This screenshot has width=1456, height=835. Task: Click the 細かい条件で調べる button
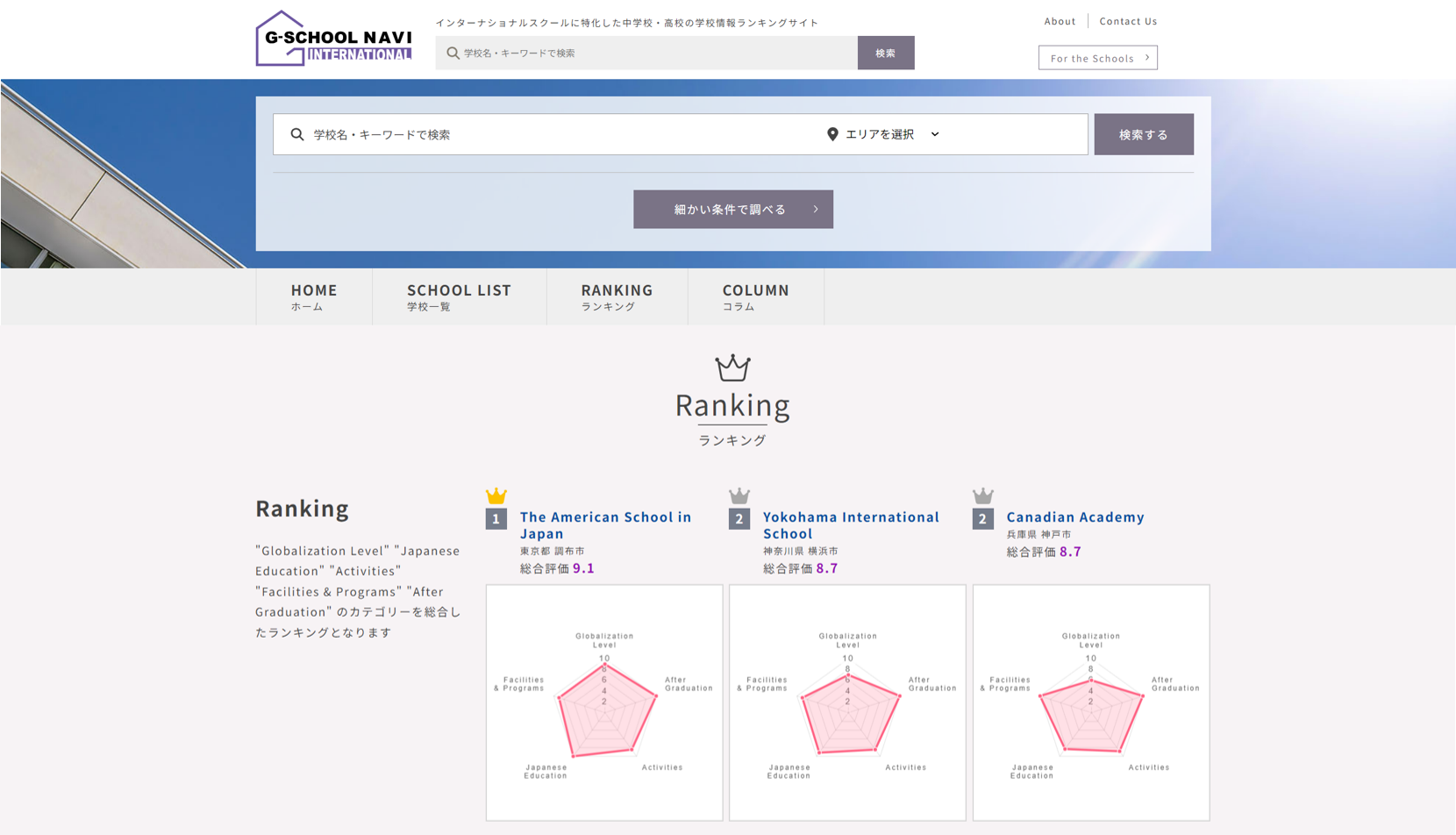tap(733, 210)
